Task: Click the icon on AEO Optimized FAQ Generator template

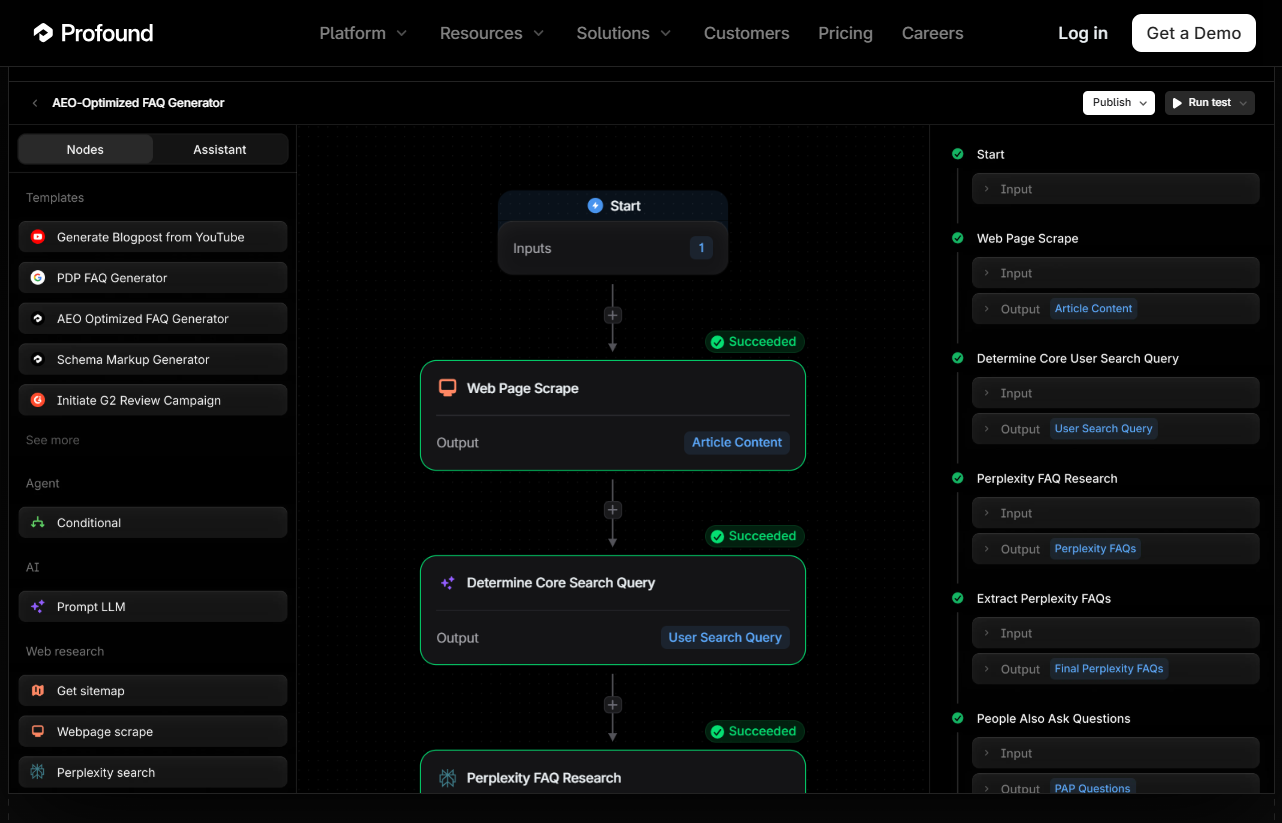Action: coord(38,319)
